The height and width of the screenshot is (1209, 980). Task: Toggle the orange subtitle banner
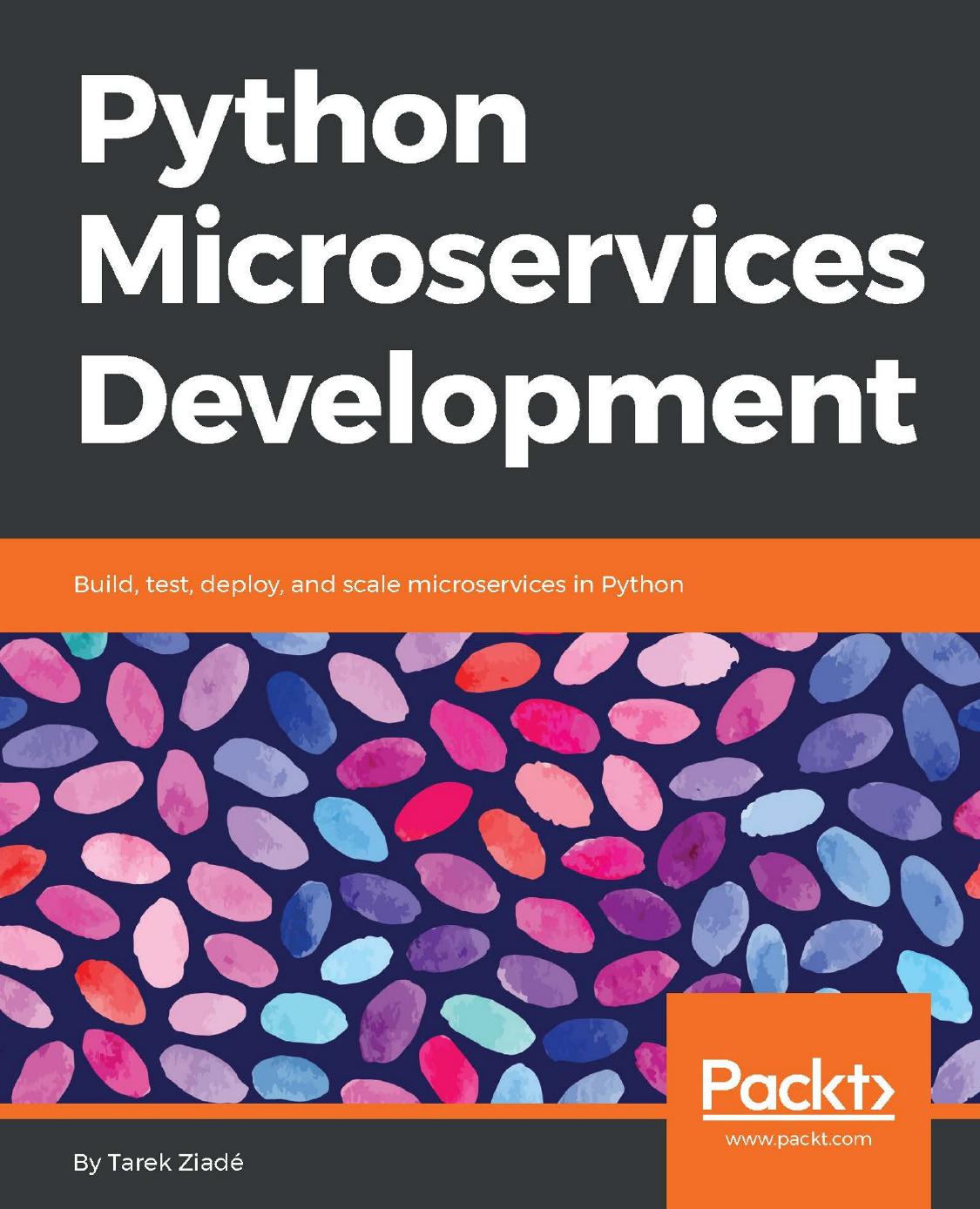(x=488, y=582)
